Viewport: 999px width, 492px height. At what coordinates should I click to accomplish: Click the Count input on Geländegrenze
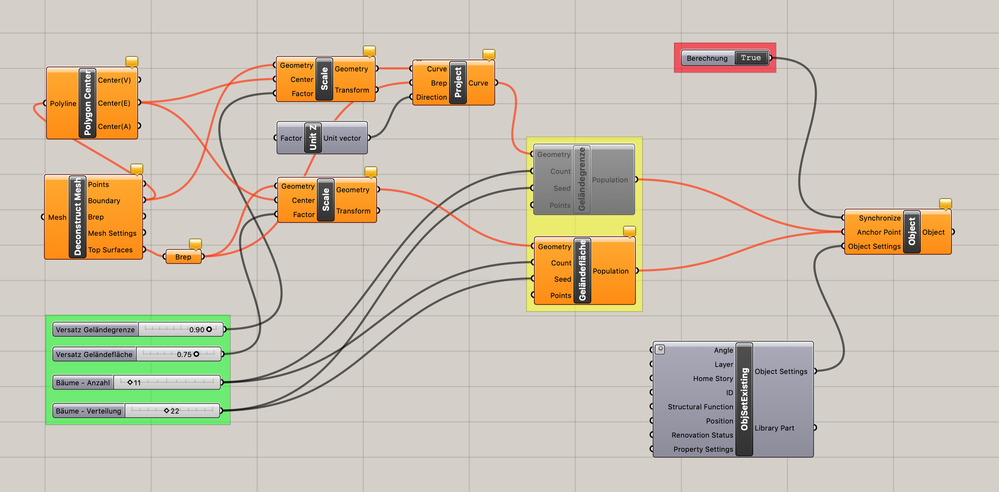(x=561, y=171)
